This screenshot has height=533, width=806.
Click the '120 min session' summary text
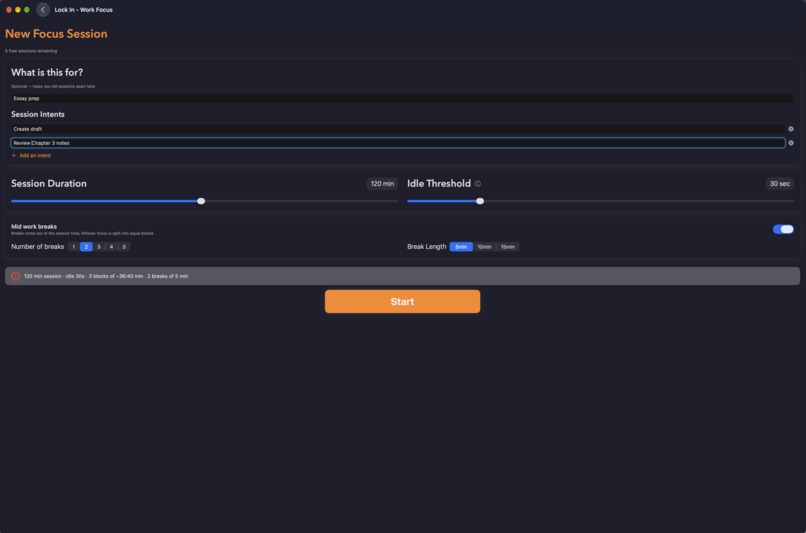(x=106, y=276)
